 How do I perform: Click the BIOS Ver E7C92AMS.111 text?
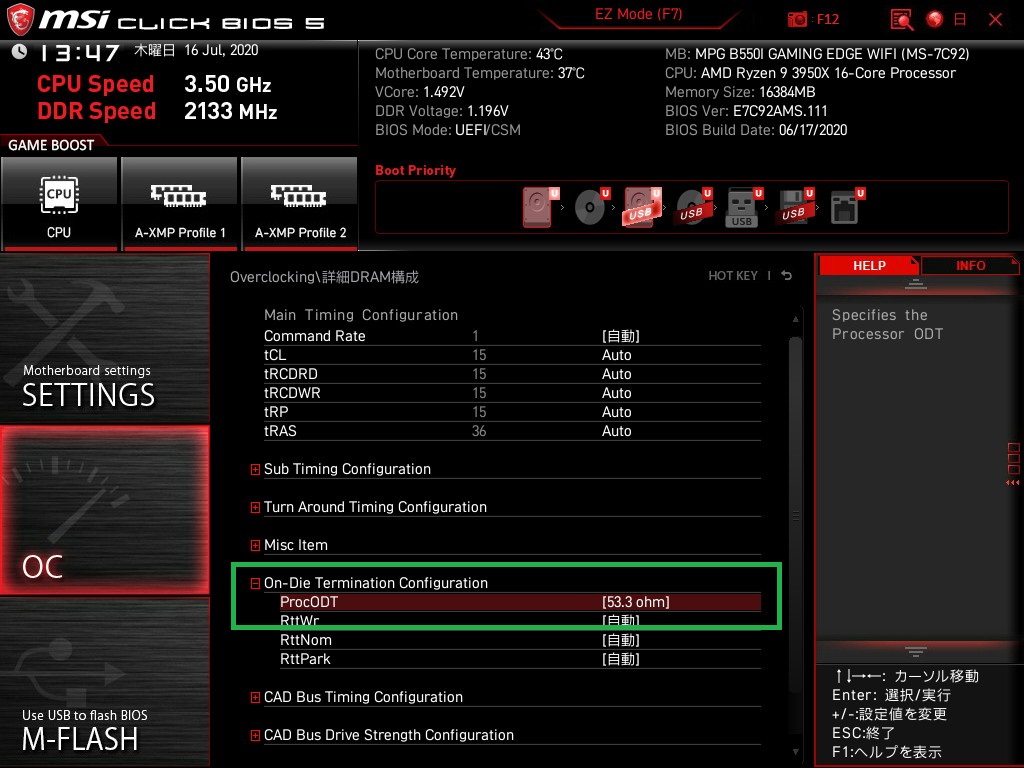746,111
